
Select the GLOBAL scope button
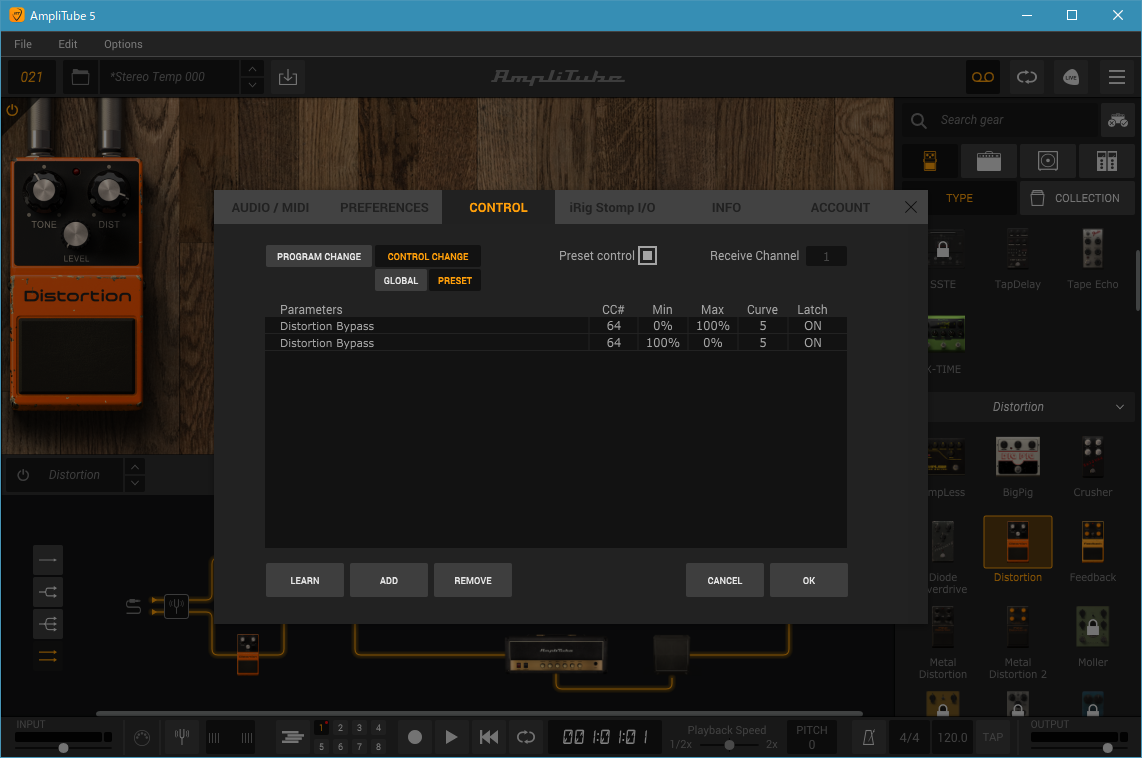click(401, 280)
